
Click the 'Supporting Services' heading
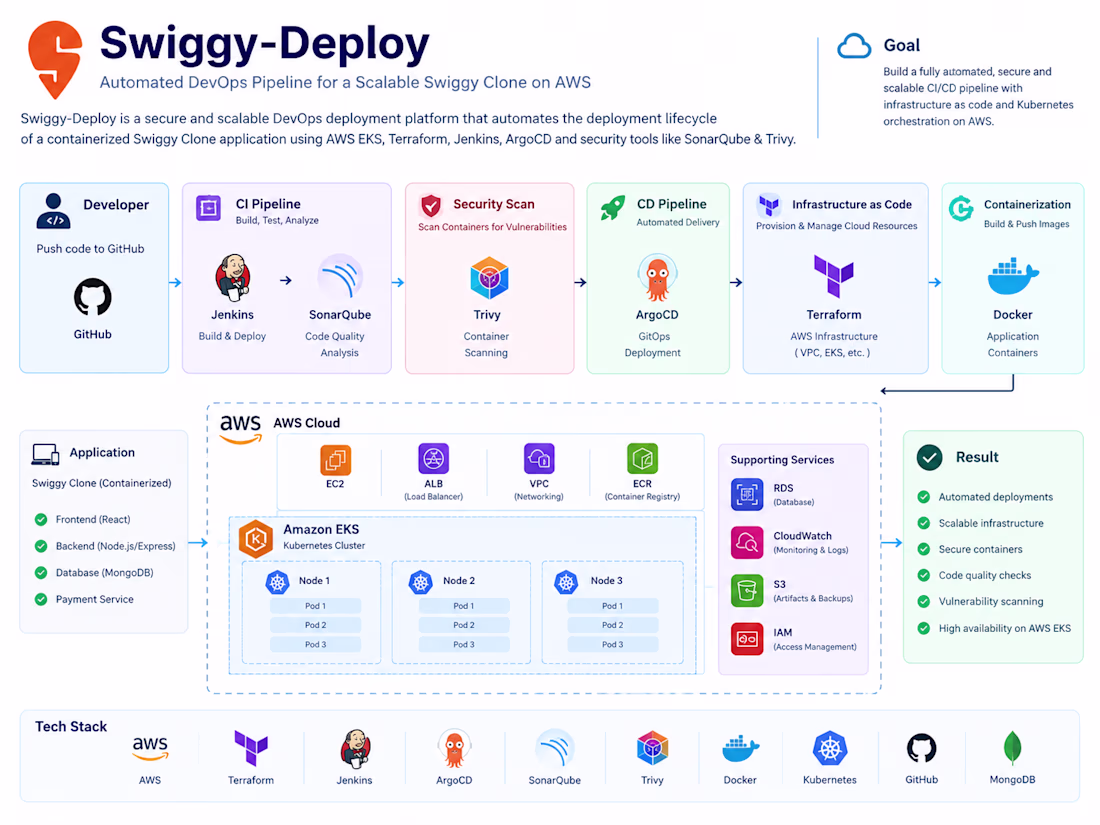coord(782,460)
